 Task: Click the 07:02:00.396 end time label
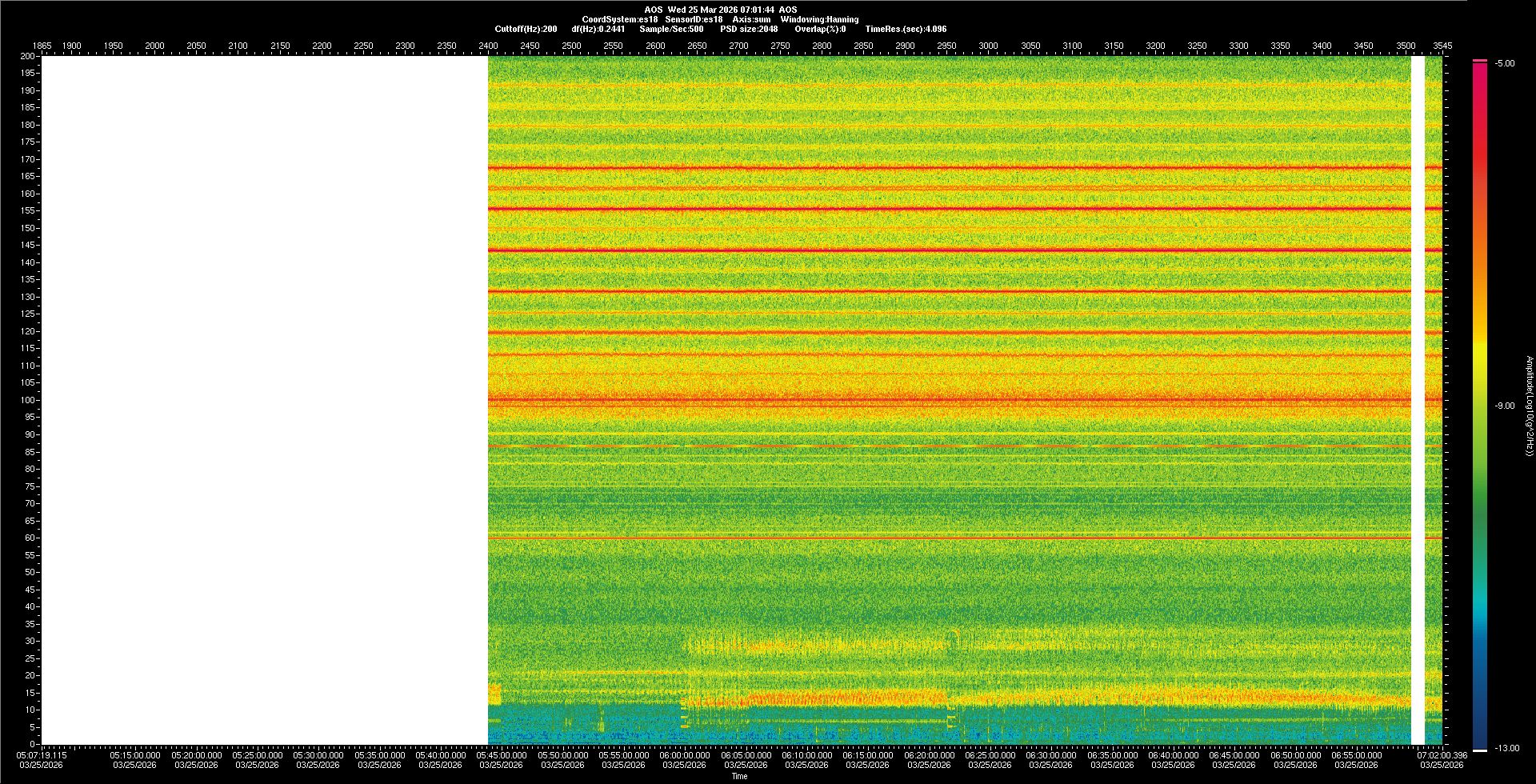click(1442, 755)
